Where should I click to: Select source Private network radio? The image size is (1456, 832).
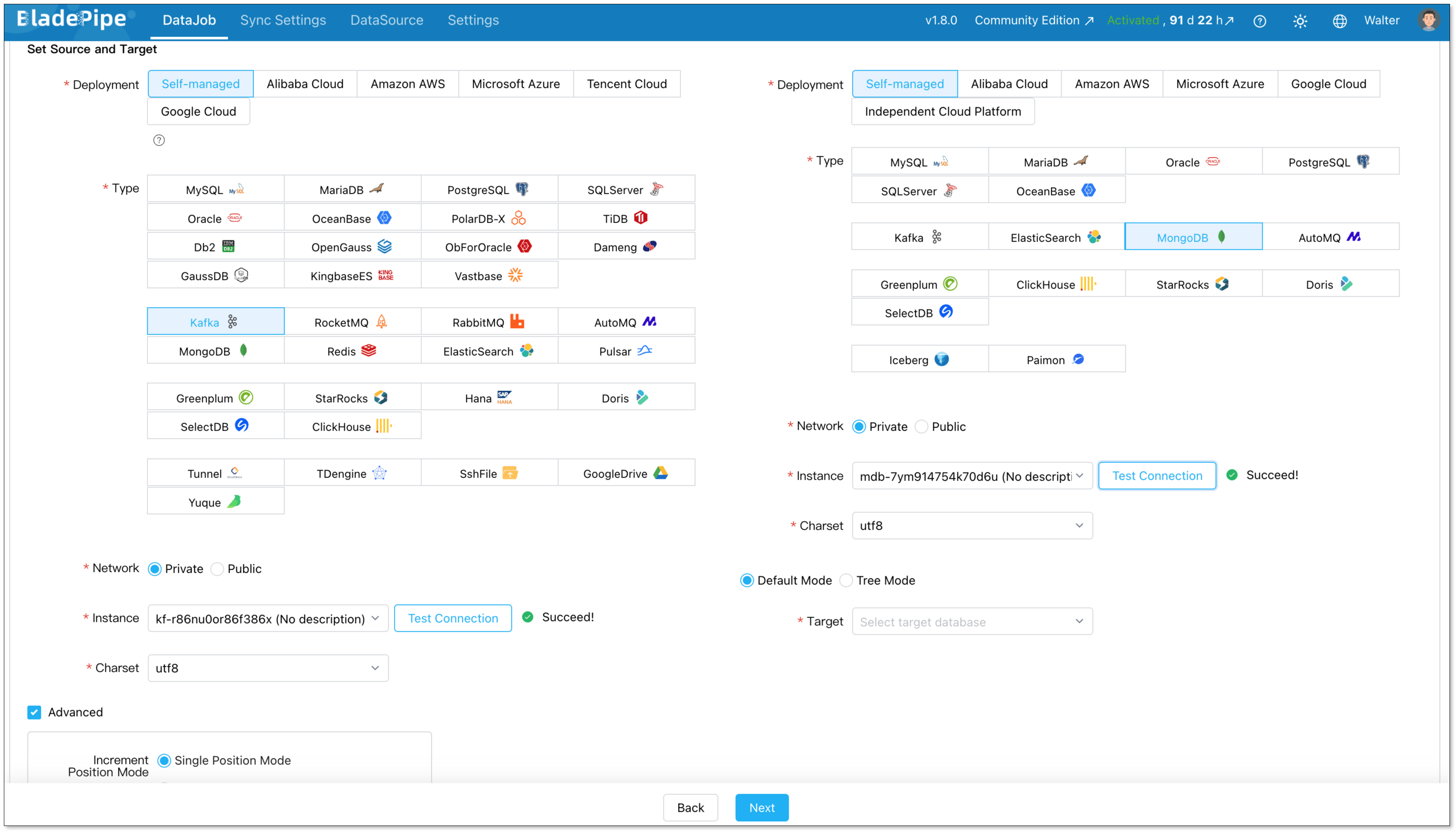click(154, 569)
